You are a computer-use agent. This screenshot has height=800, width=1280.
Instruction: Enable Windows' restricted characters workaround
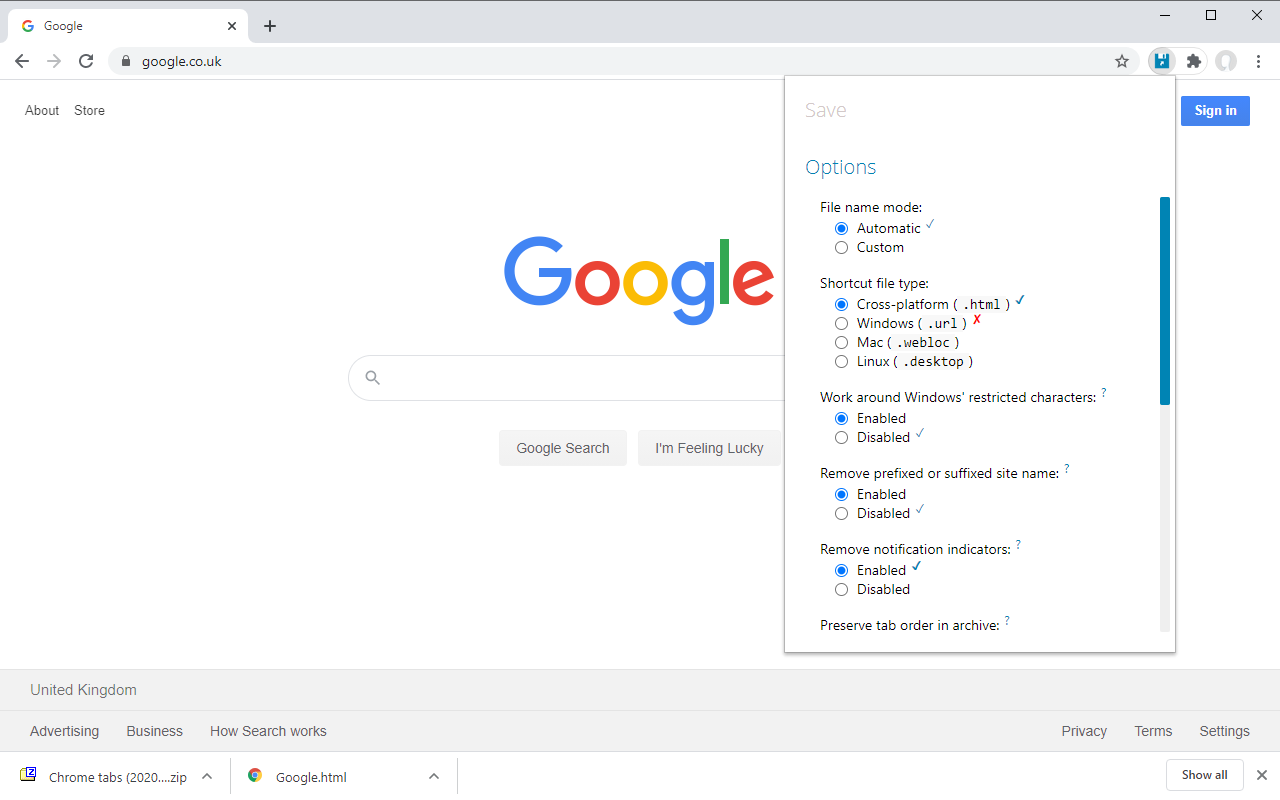click(841, 419)
